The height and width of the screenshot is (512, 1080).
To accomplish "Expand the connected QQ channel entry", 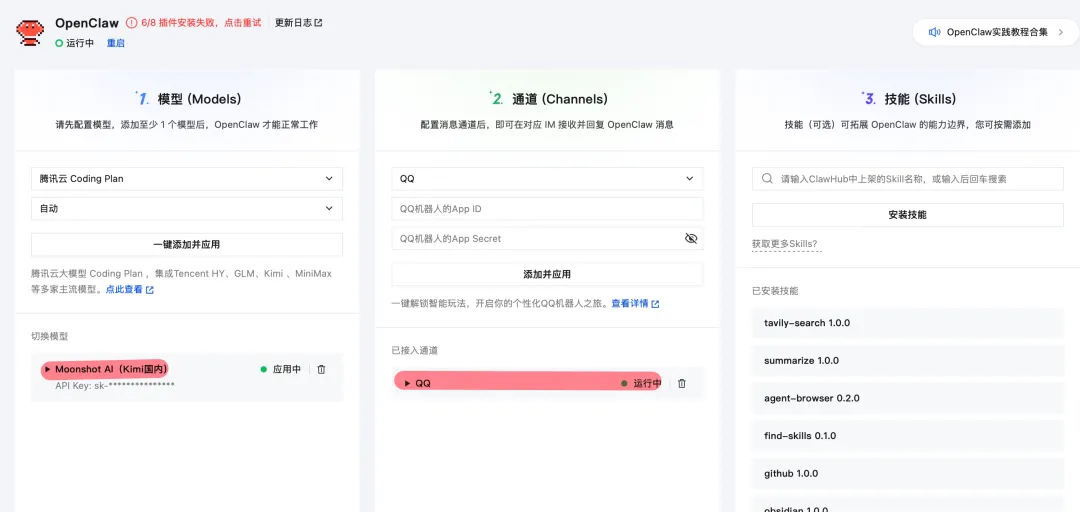I will pos(408,383).
